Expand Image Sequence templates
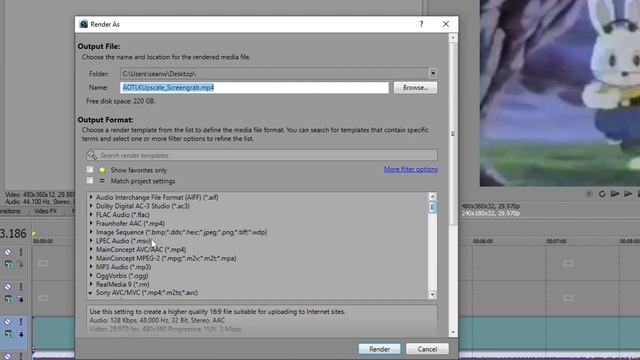This screenshot has height=360, width=640. click(91, 232)
